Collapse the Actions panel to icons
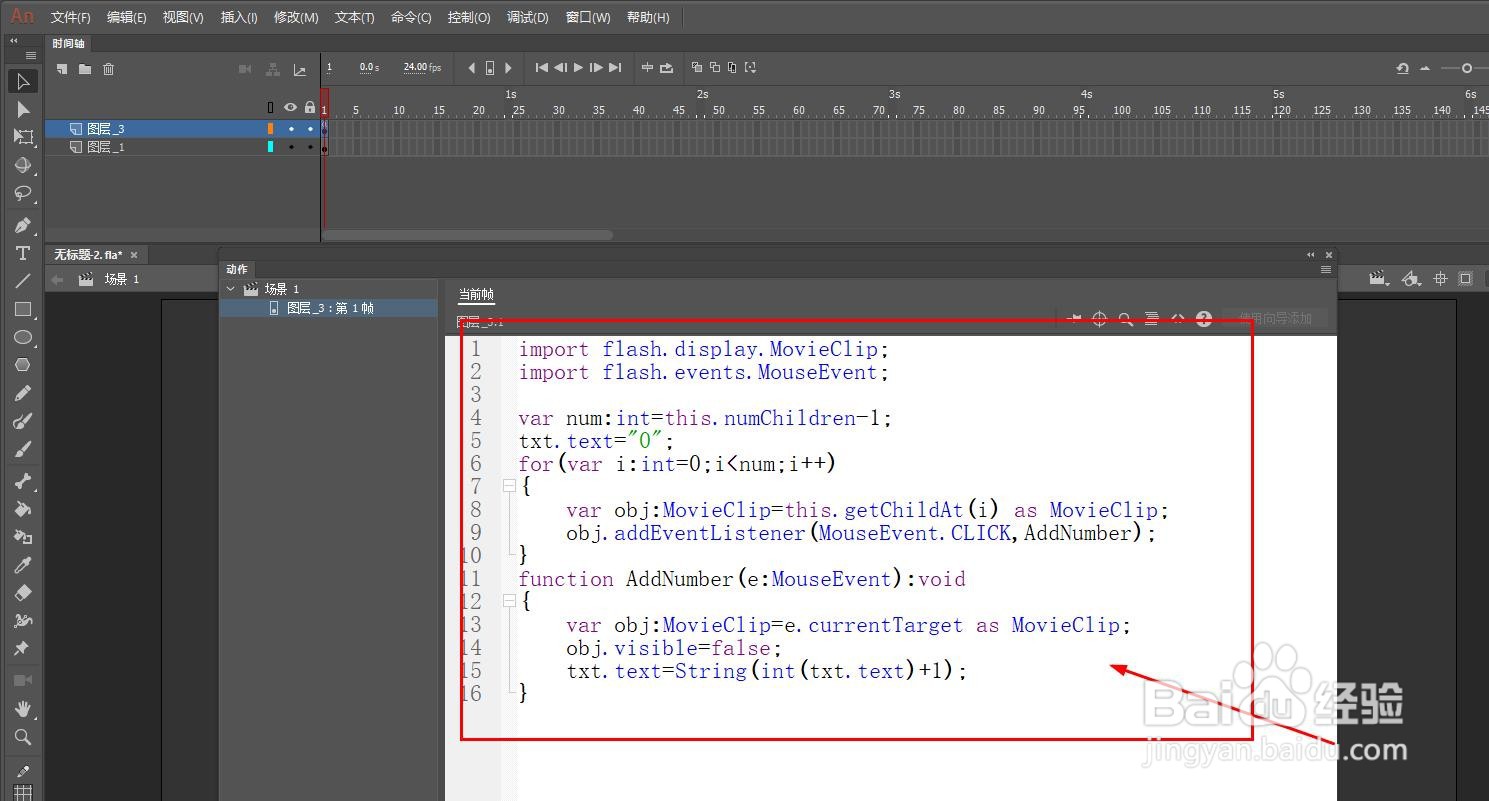Viewport: 1489px width, 801px height. 1311,255
